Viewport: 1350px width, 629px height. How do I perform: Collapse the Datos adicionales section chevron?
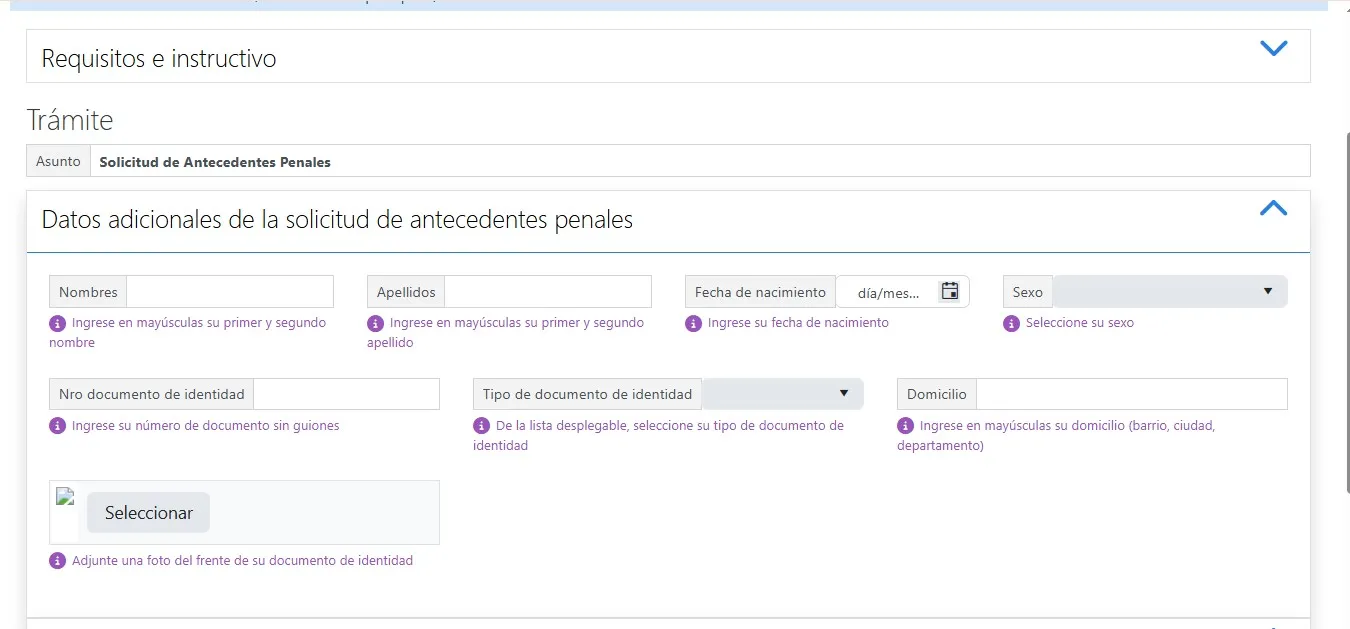click(1273, 208)
